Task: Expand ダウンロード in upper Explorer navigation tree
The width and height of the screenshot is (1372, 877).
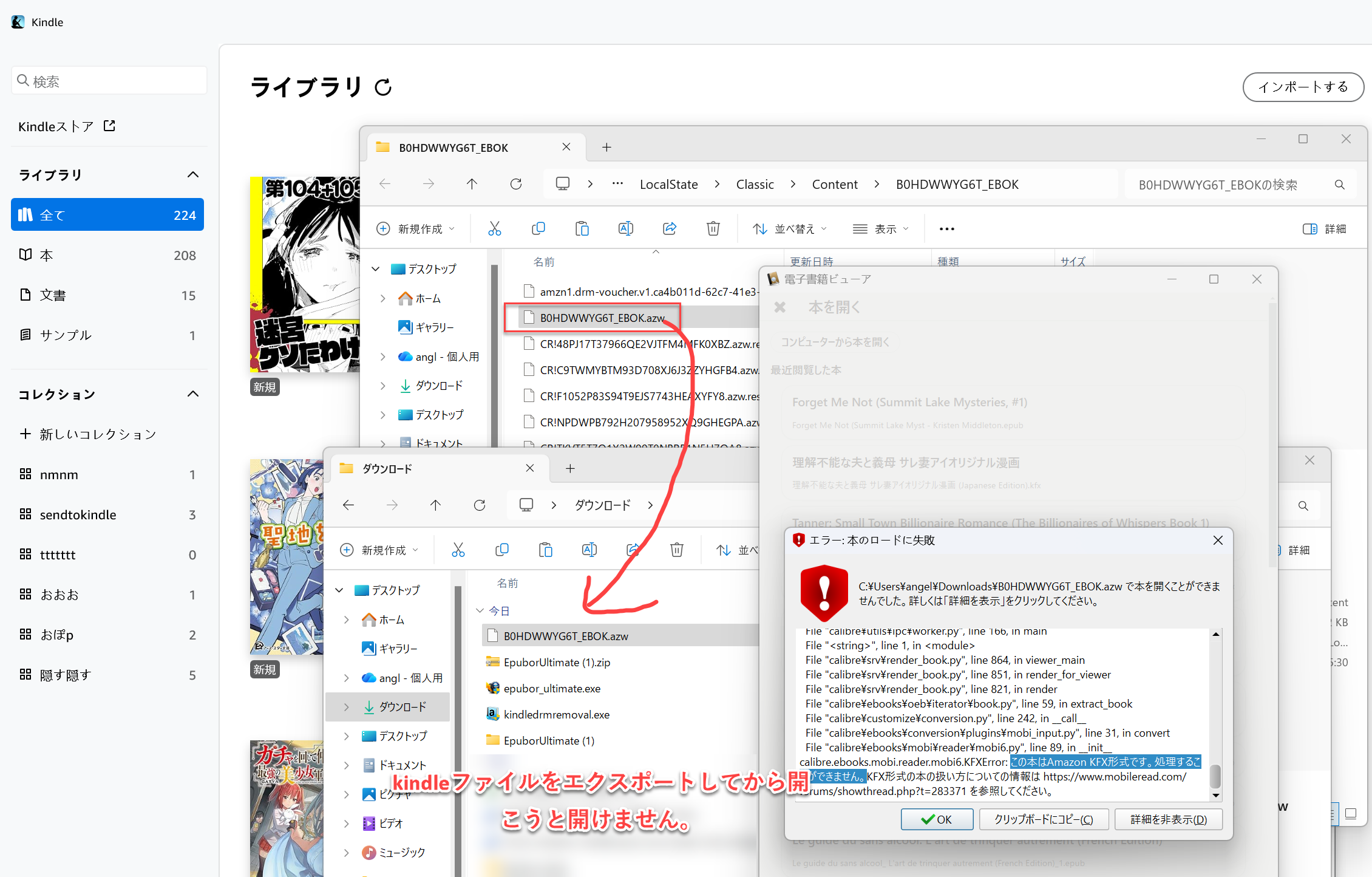Action: pyautogui.click(x=382, y=386)
